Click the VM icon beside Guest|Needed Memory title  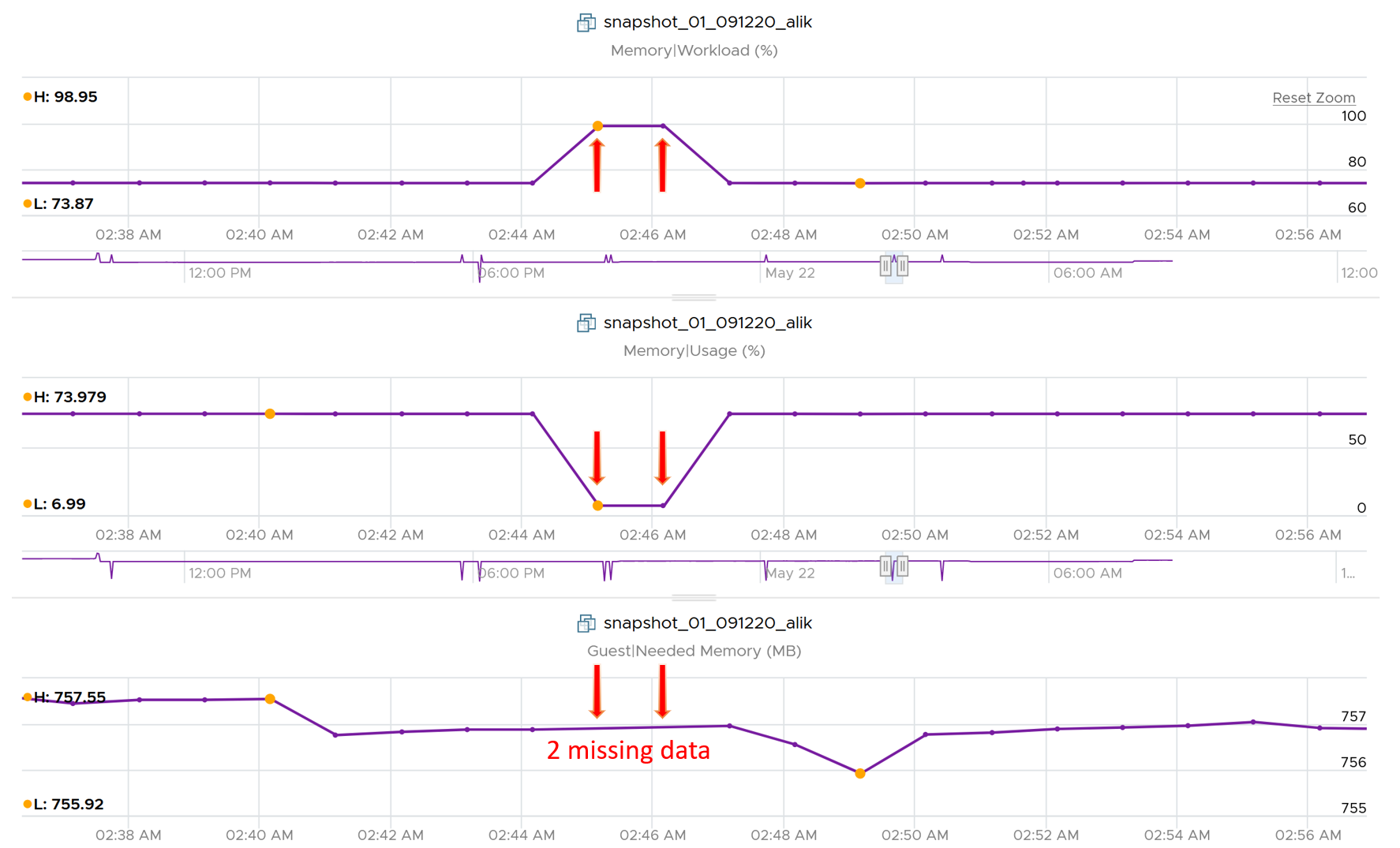(586, 623)
